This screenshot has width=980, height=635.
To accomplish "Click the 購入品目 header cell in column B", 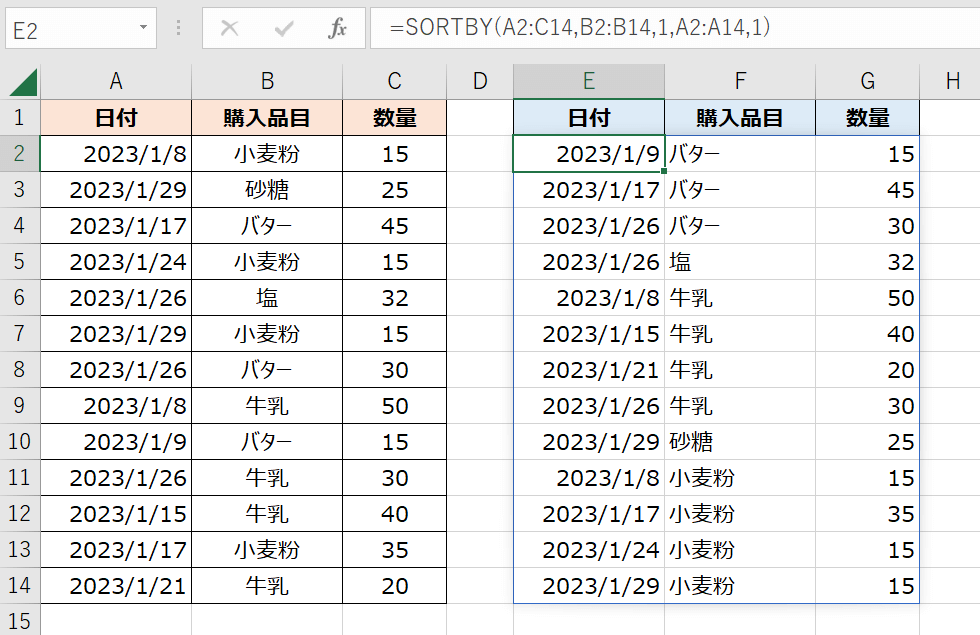I will click(267, 118).
